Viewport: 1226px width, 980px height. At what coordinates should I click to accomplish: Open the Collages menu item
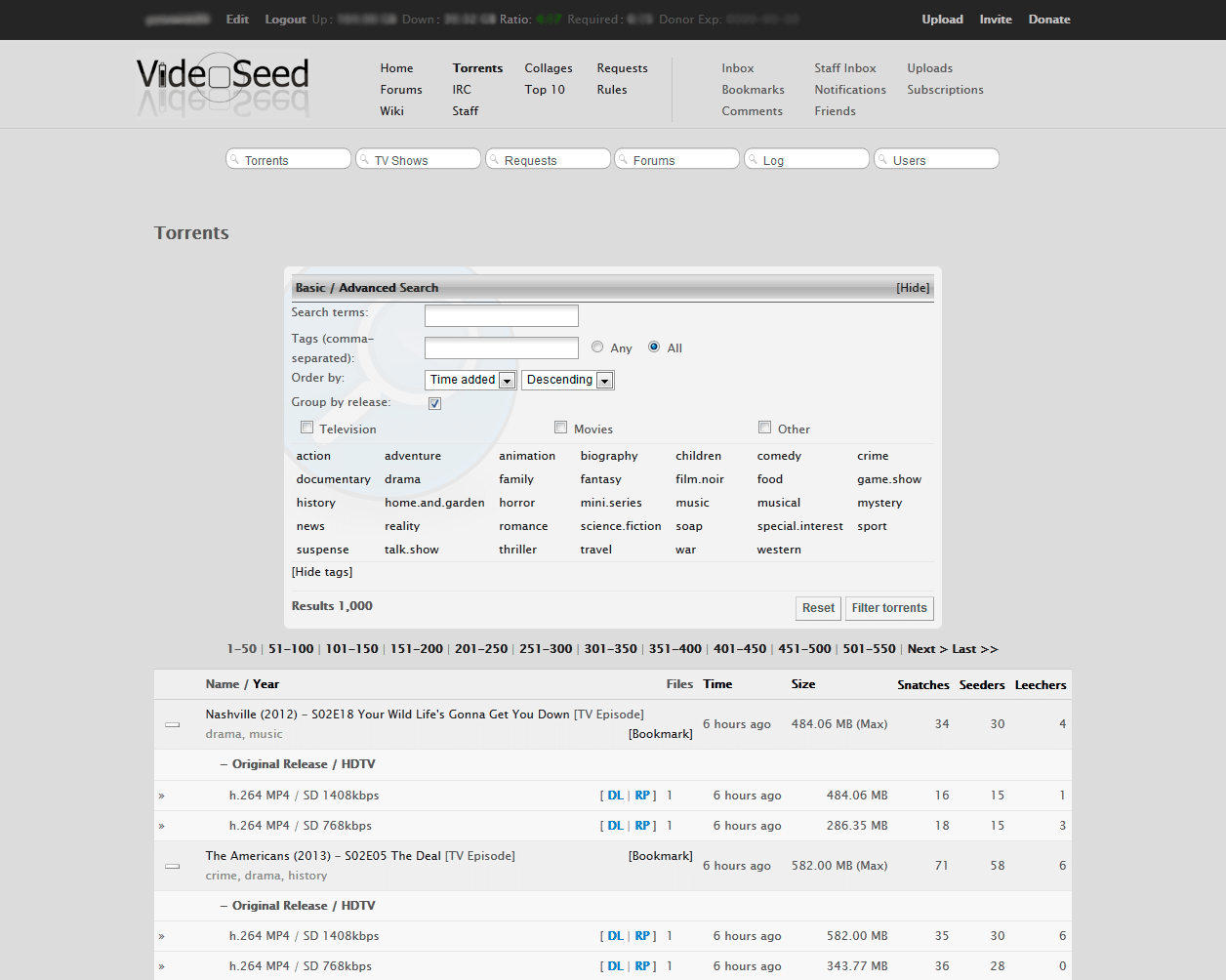pyautogui.click(x=549, y=68)
